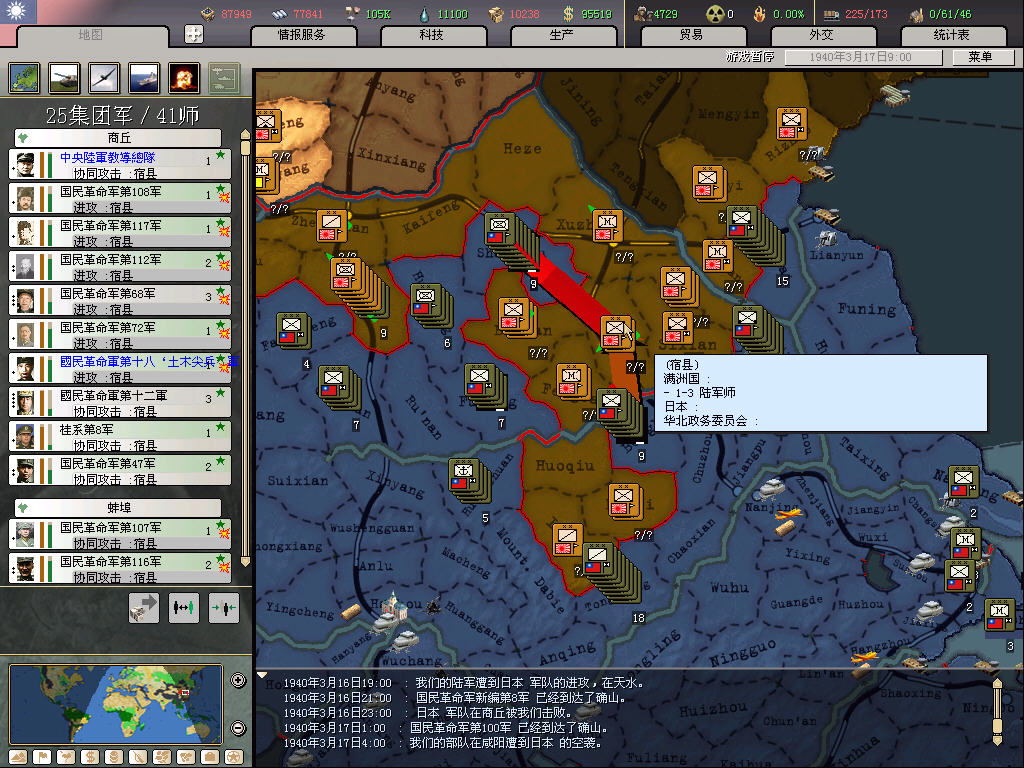Select 中央陸軍教導總隊 army row

coord(120,165)
